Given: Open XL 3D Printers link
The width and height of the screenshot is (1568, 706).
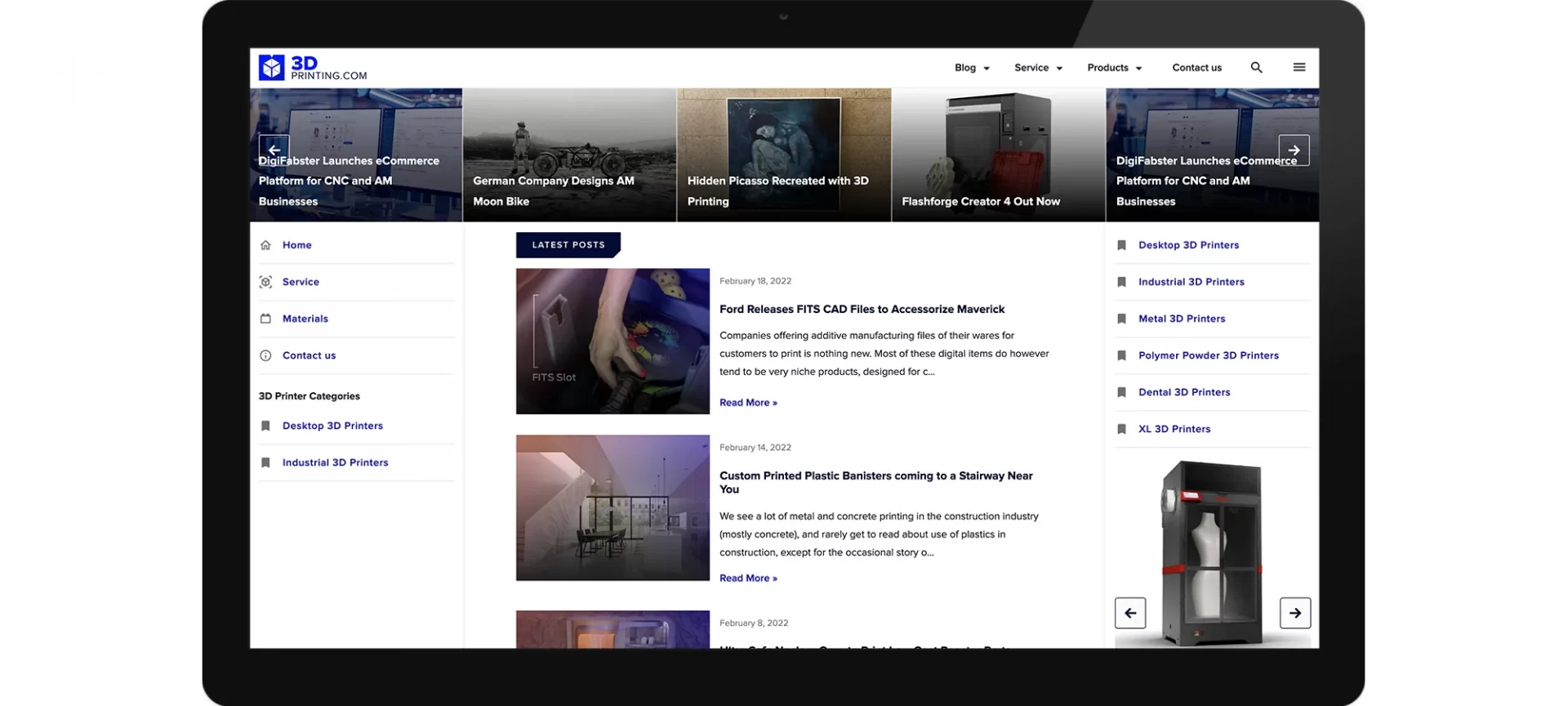Looking at the screenshot, I should pyautogui.click(x=1174, y=429).
